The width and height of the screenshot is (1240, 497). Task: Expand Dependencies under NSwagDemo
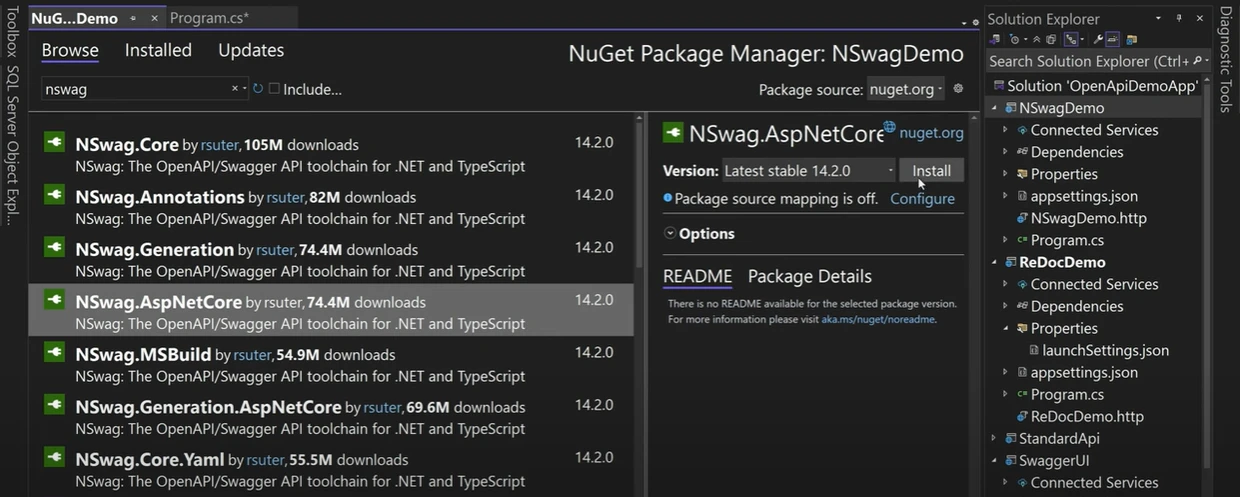tap(1006, 152)
